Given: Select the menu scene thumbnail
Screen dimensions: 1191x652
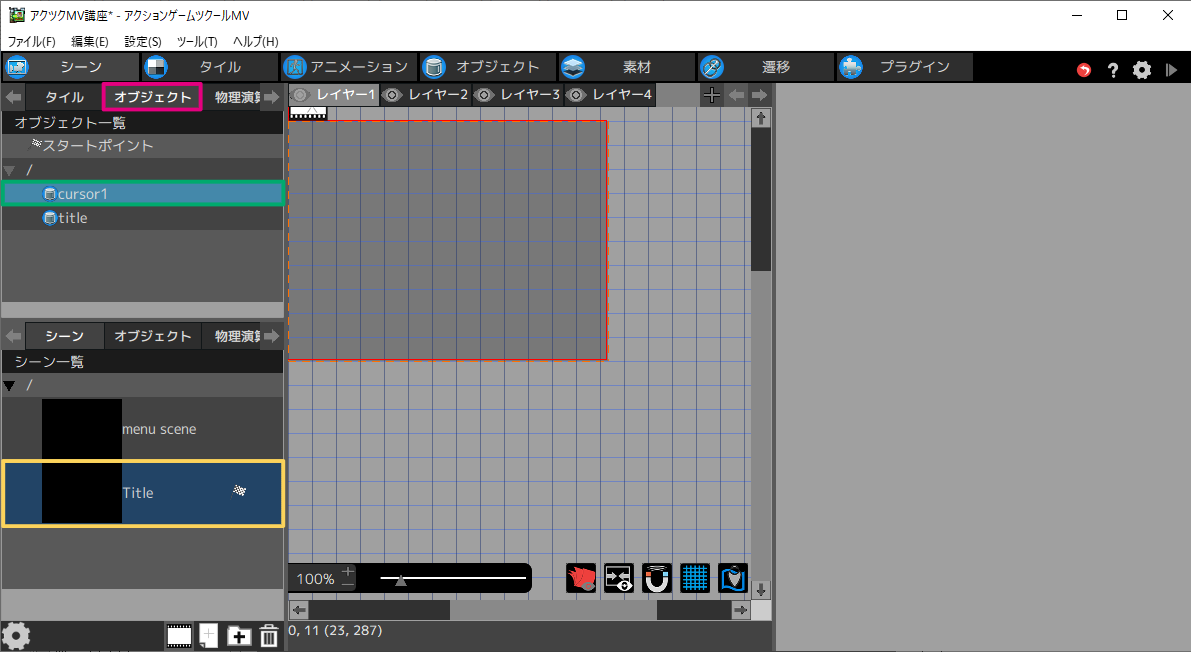Looking at the screenshot, I should [x=82, y=429].
